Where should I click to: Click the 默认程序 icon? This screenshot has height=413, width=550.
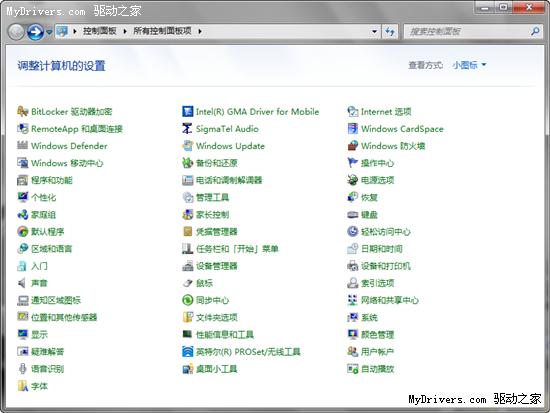tap(22, 232)
